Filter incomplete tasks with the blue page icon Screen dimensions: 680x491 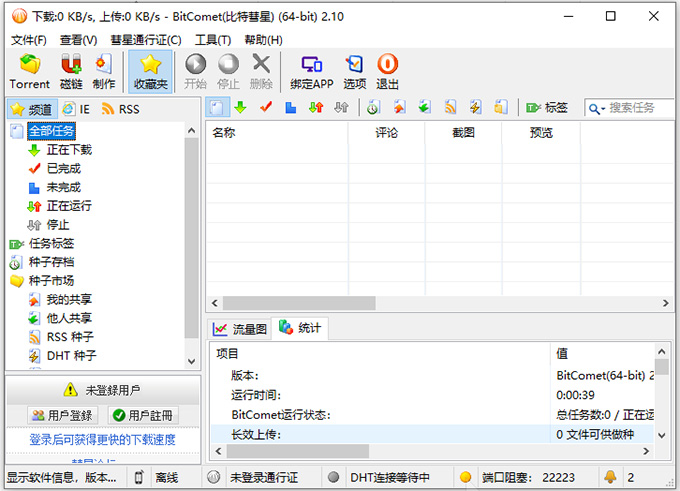coord(291,107)
